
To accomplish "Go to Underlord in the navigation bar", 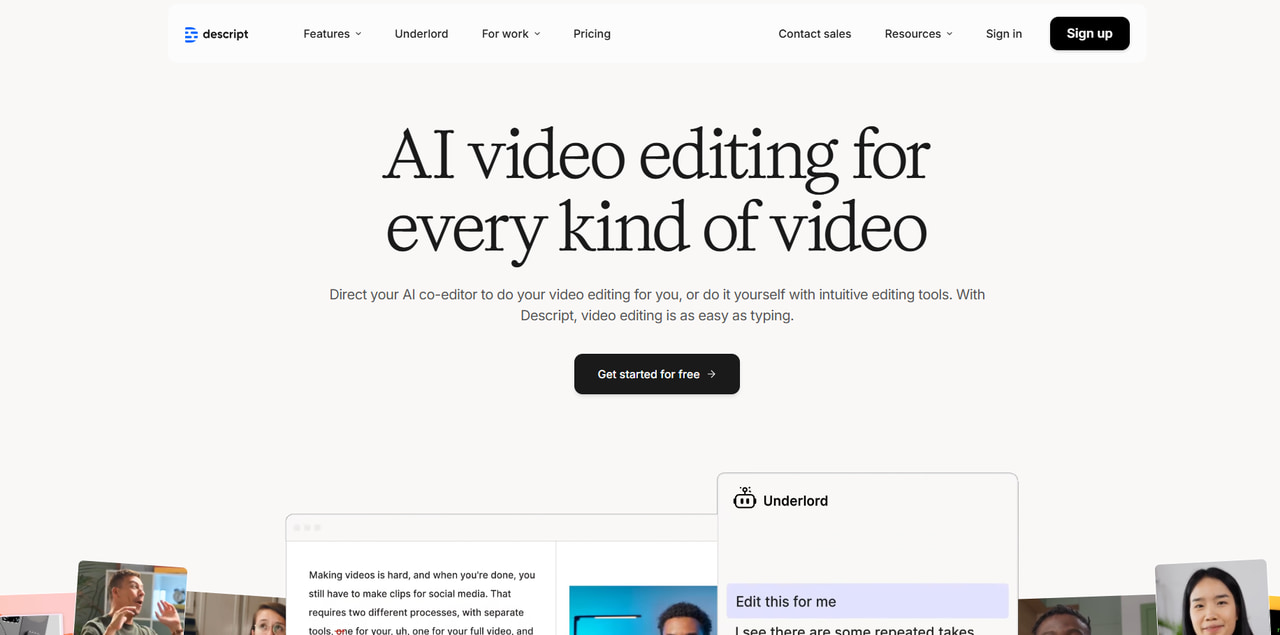I will [421, 34].
